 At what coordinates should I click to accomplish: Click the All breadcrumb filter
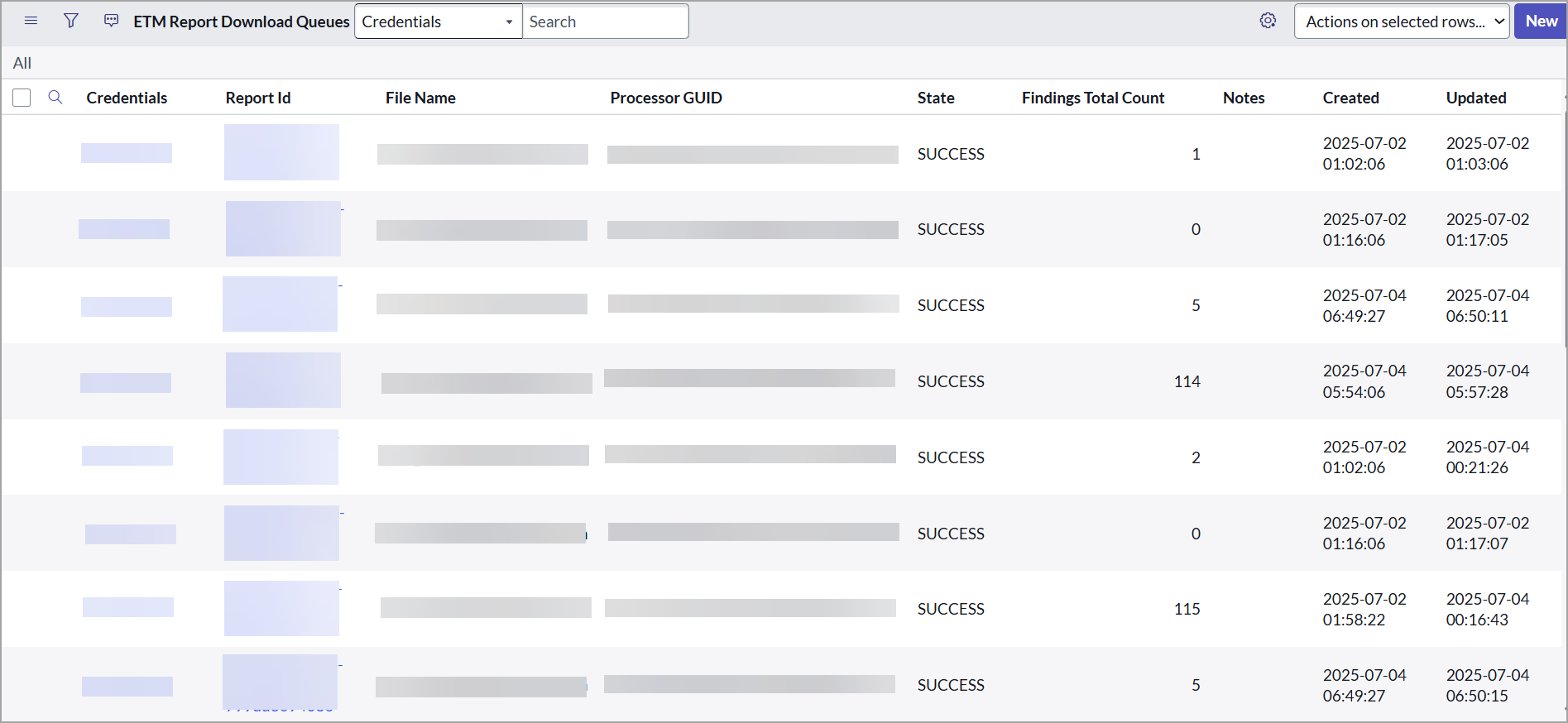point(22,63)
